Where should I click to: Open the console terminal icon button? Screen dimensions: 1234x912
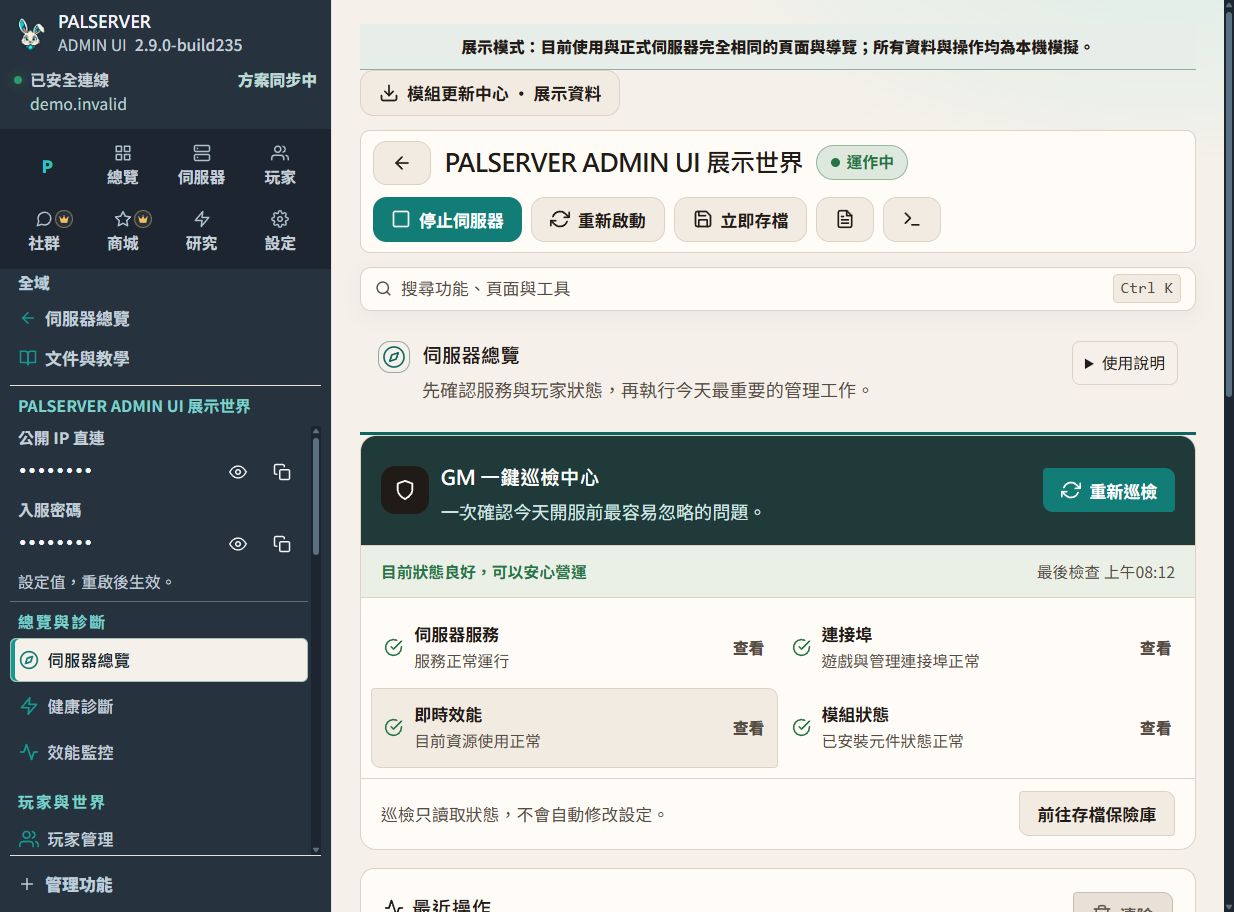point(912,220)
